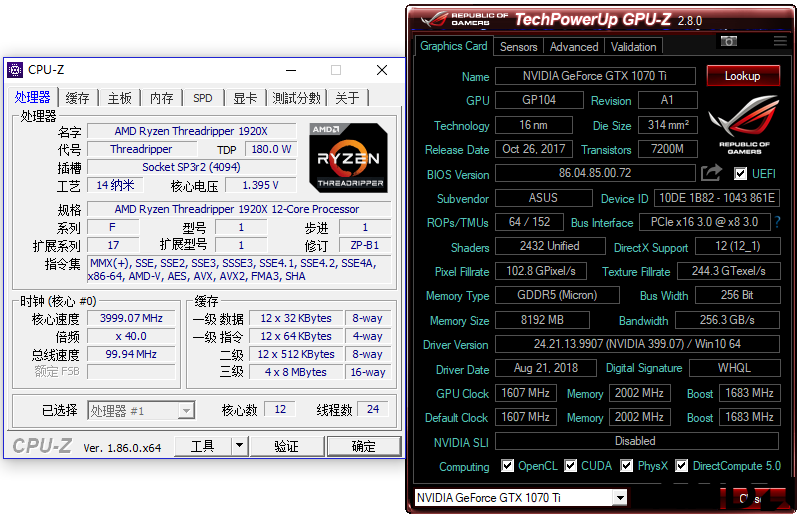Minimize the CPU-Z window
This screenshot has height=517, width=800.
(291, 70)
